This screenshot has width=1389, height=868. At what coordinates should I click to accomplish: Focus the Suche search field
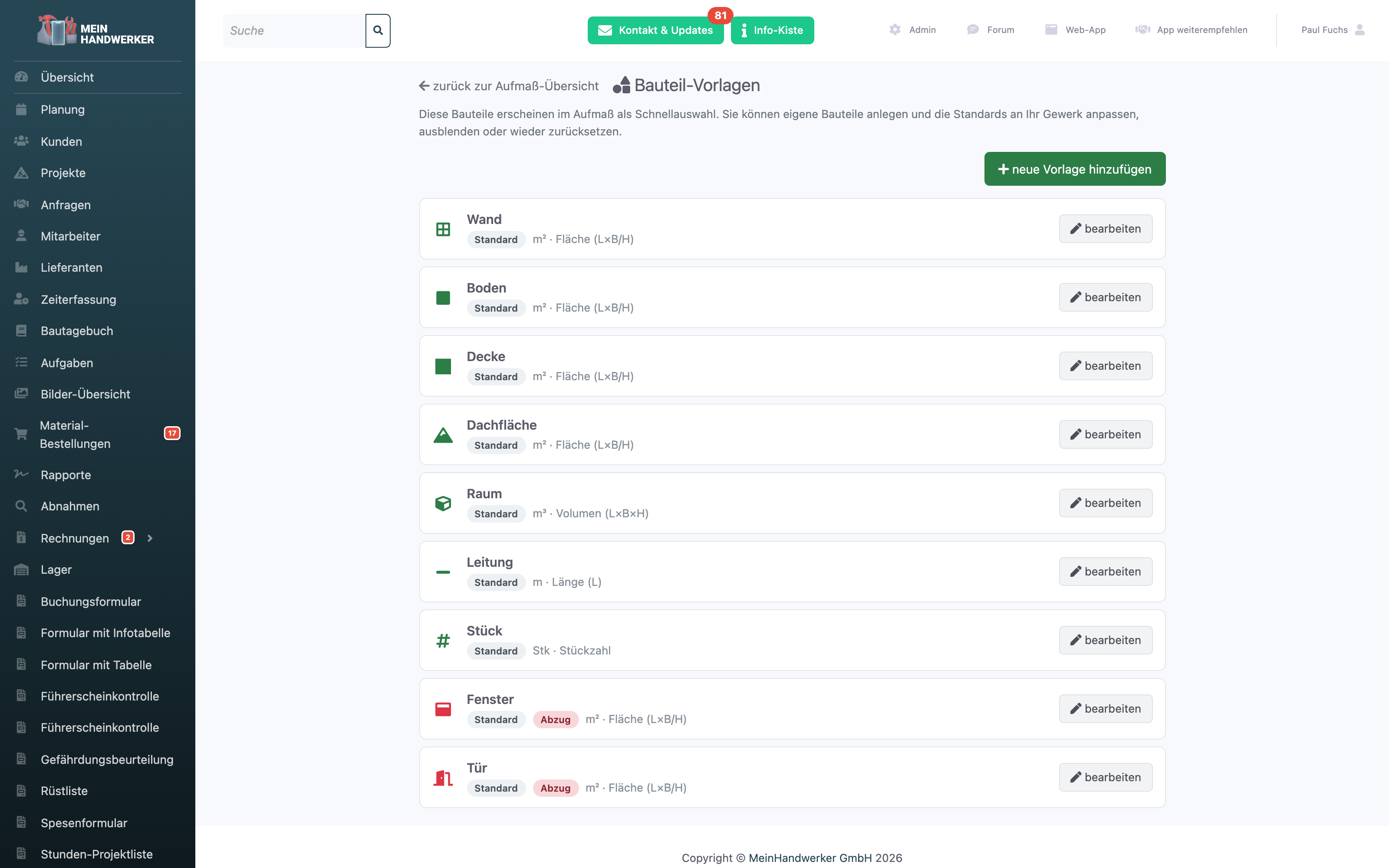tap(294, 30)
